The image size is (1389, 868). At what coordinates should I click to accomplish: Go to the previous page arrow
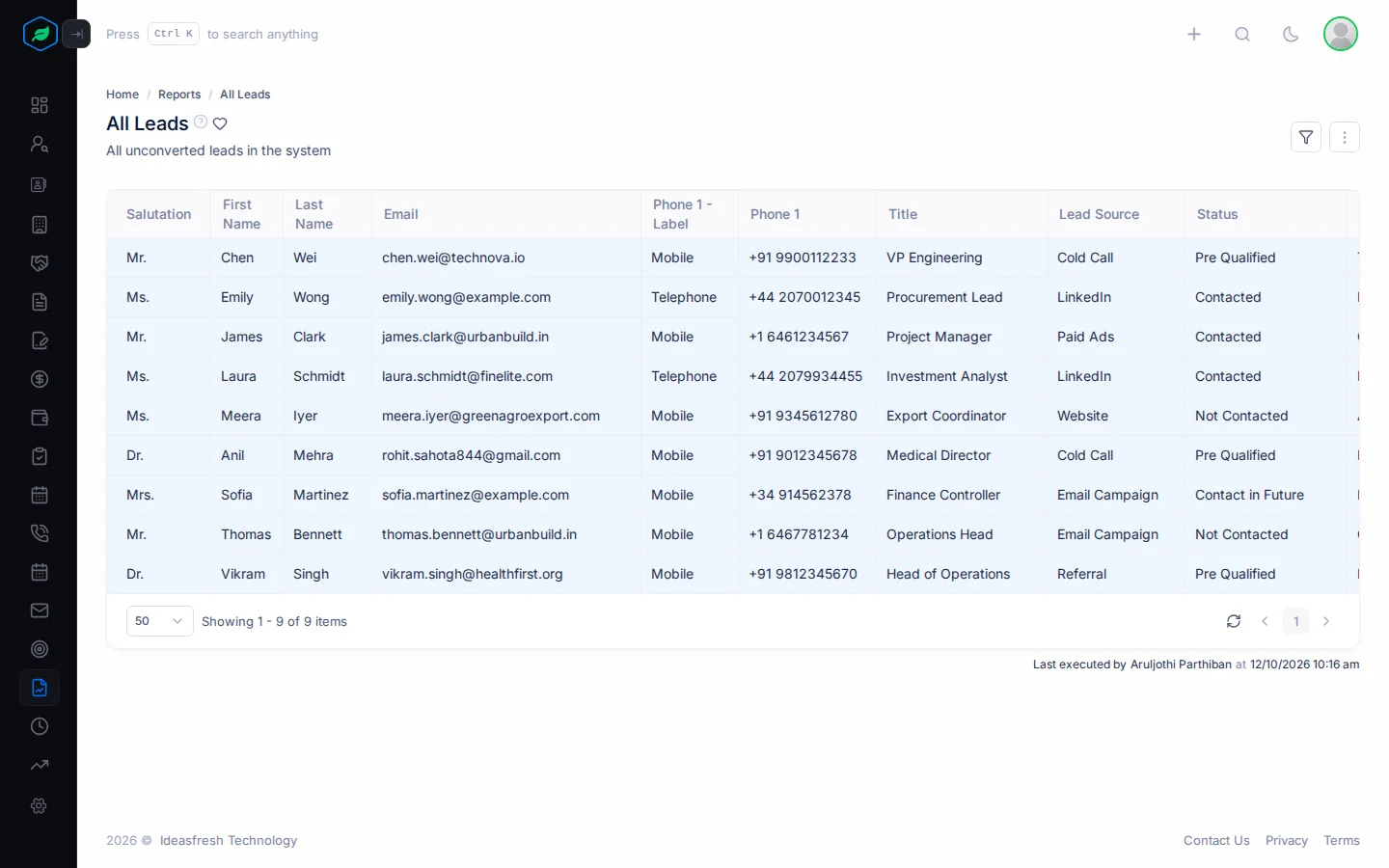(1265, 621)
